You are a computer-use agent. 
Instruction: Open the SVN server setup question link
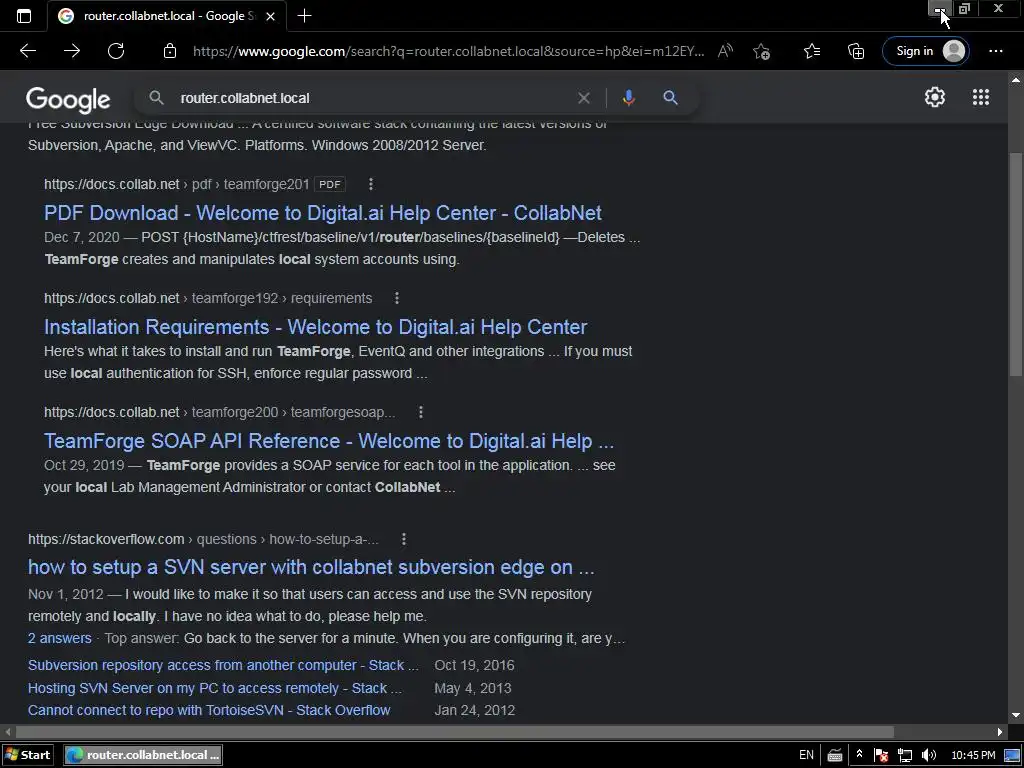[311, 567]
